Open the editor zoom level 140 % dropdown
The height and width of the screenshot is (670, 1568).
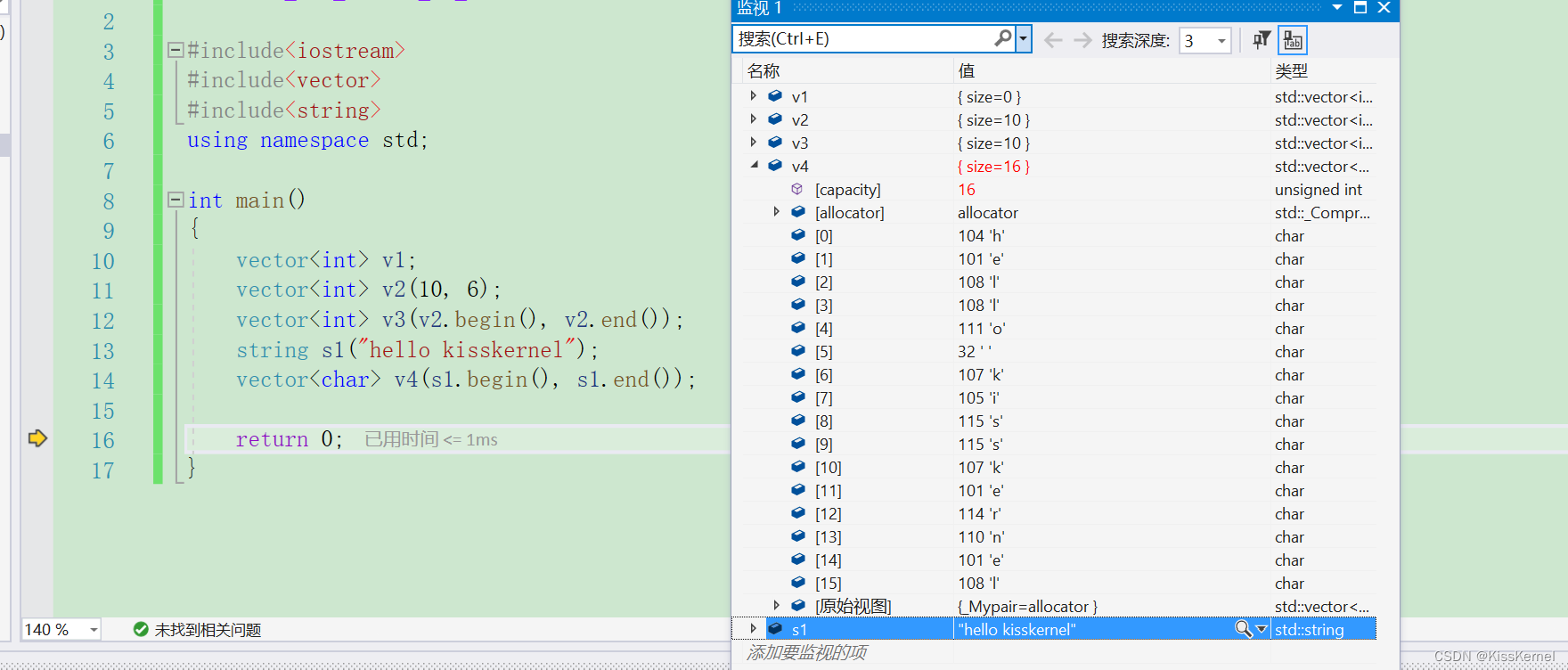click(94, 630)
